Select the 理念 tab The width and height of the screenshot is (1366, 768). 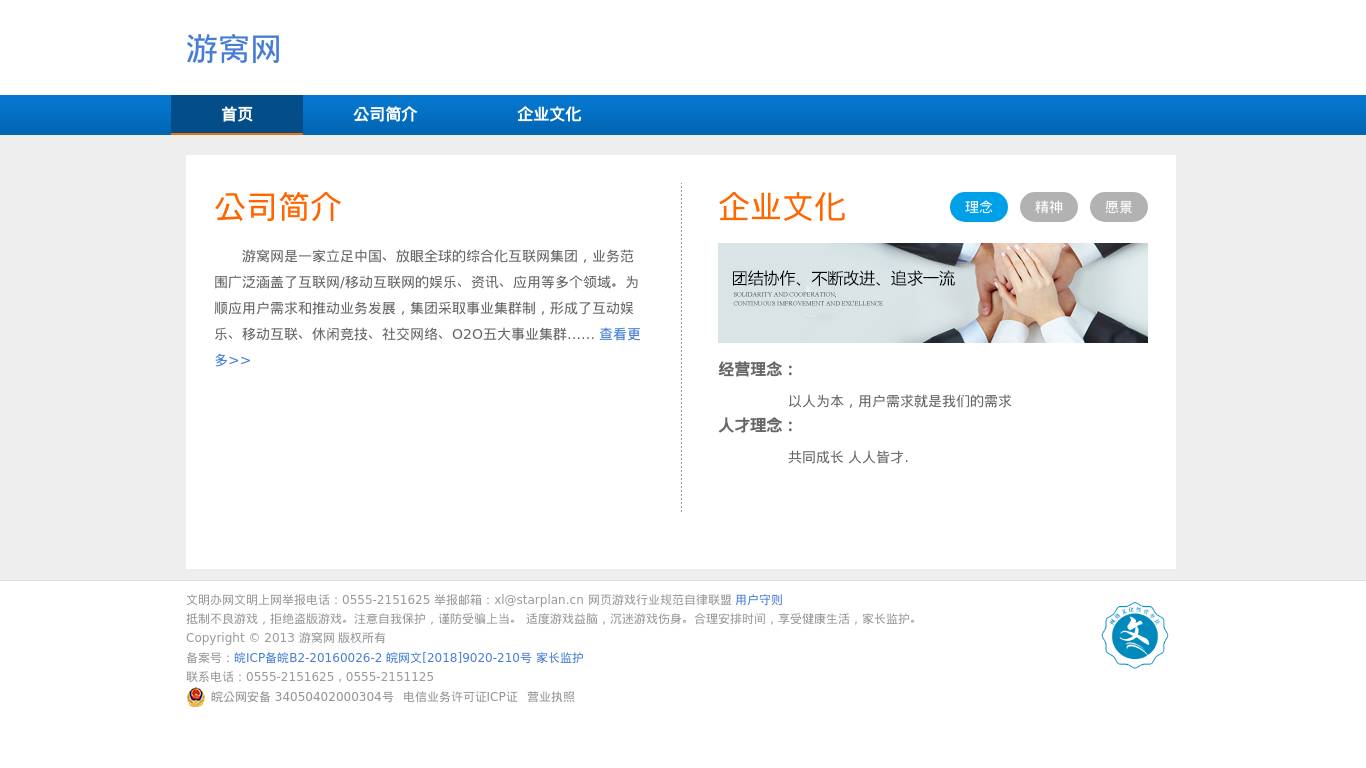pyautogui.click(x=978, y=207)
